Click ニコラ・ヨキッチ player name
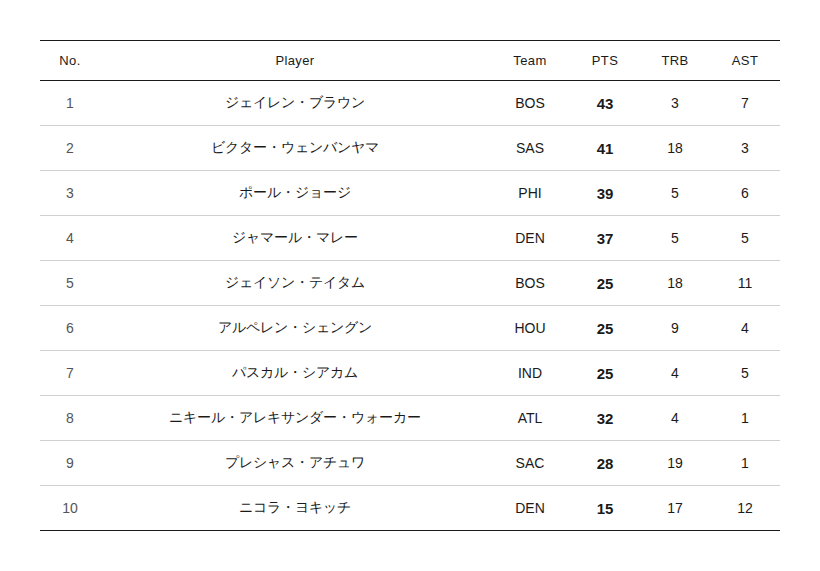The image size is (820, 571). pyautogui.click(x=295, y=508)
